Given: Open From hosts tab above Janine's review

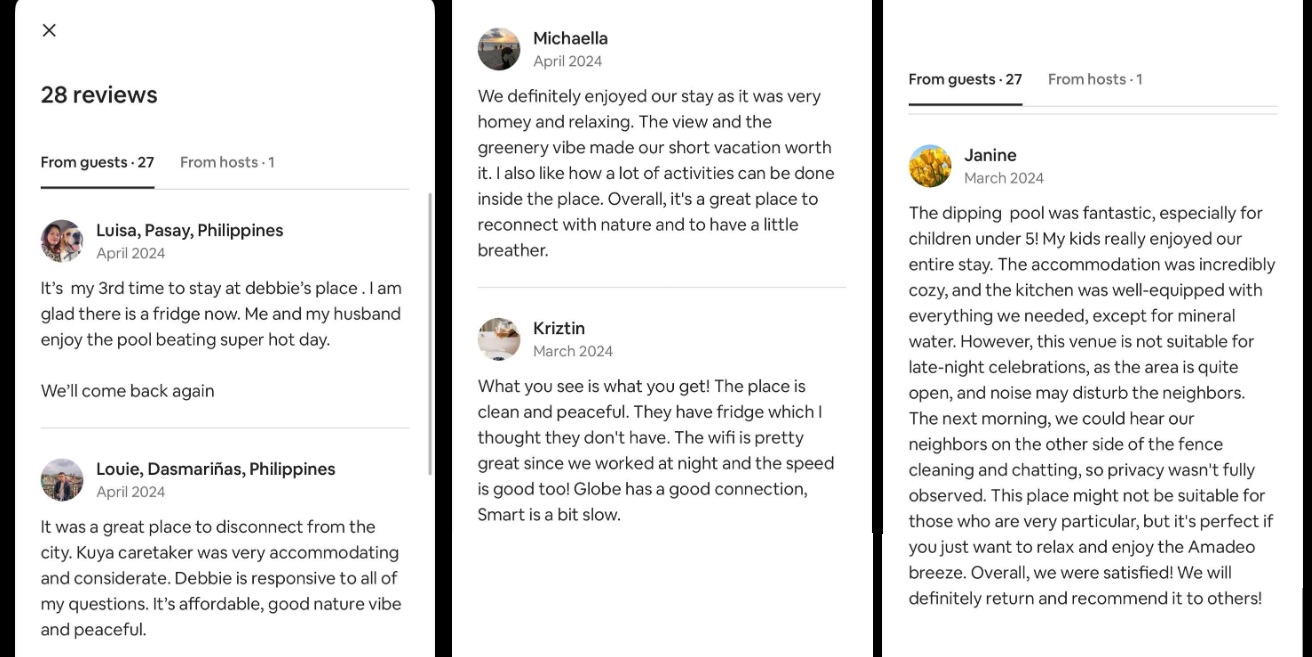Looking at the screenshot, I should coord(1095,79).
